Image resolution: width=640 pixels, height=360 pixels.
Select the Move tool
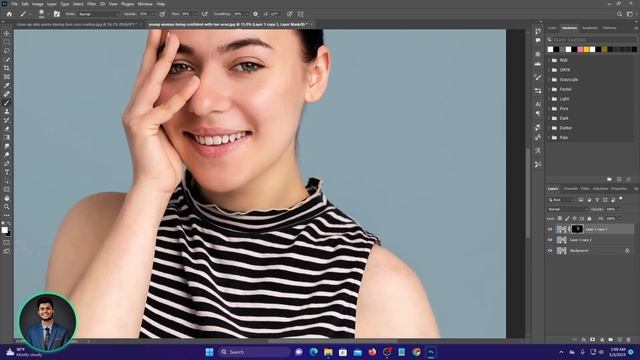point(7,33)
